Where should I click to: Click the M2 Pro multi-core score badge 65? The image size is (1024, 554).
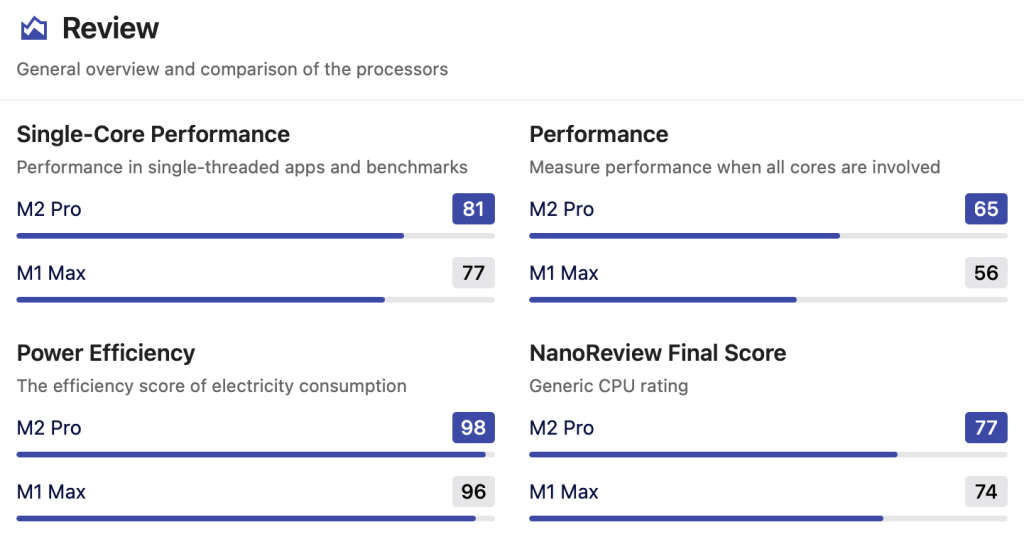click(x=986, y=209)
